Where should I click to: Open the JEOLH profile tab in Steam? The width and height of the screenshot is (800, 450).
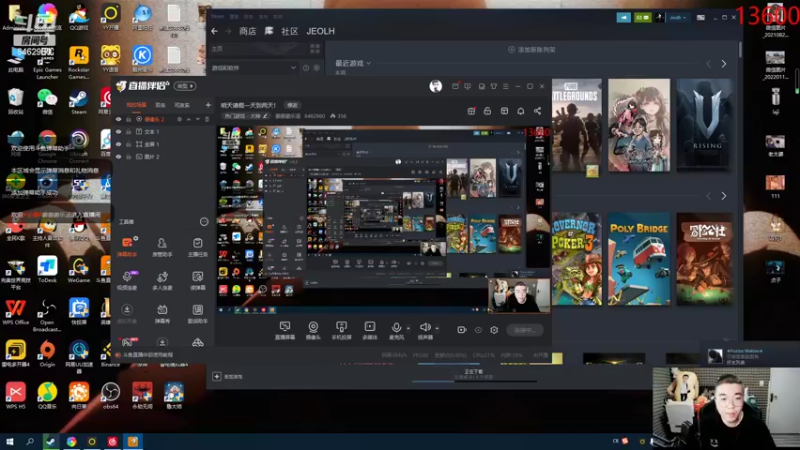pos(320,31)
